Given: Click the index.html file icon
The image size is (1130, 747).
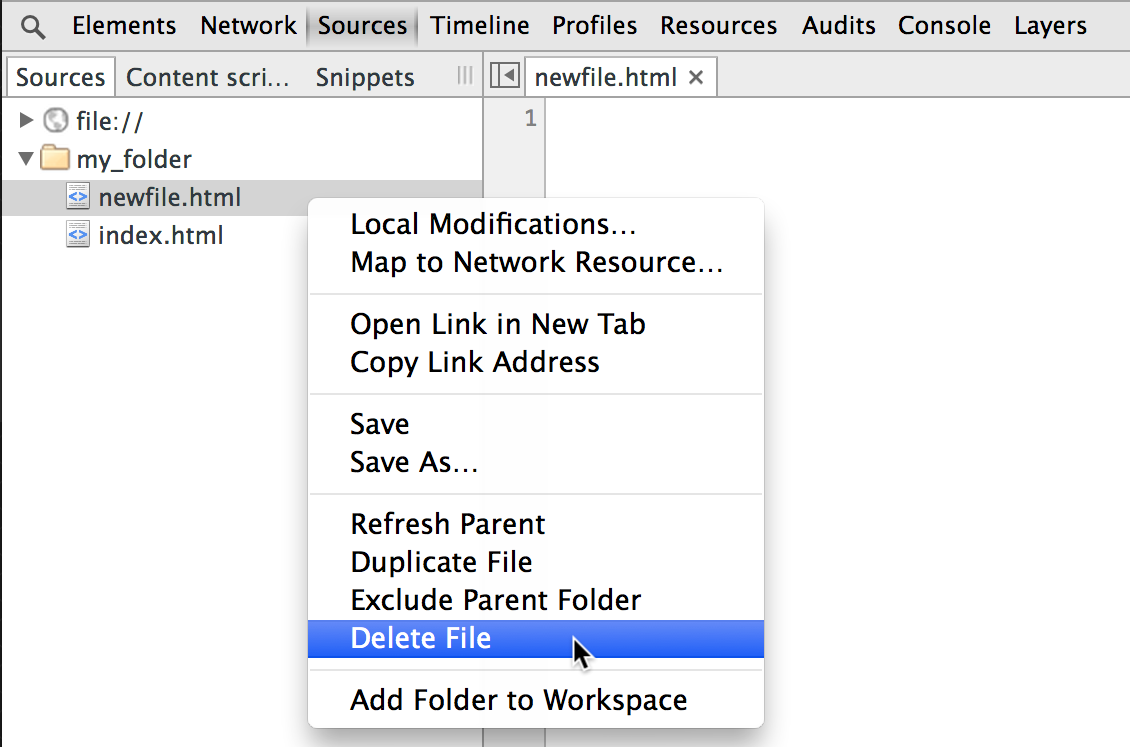Looking at the screenshot, I should coord(78,236).
